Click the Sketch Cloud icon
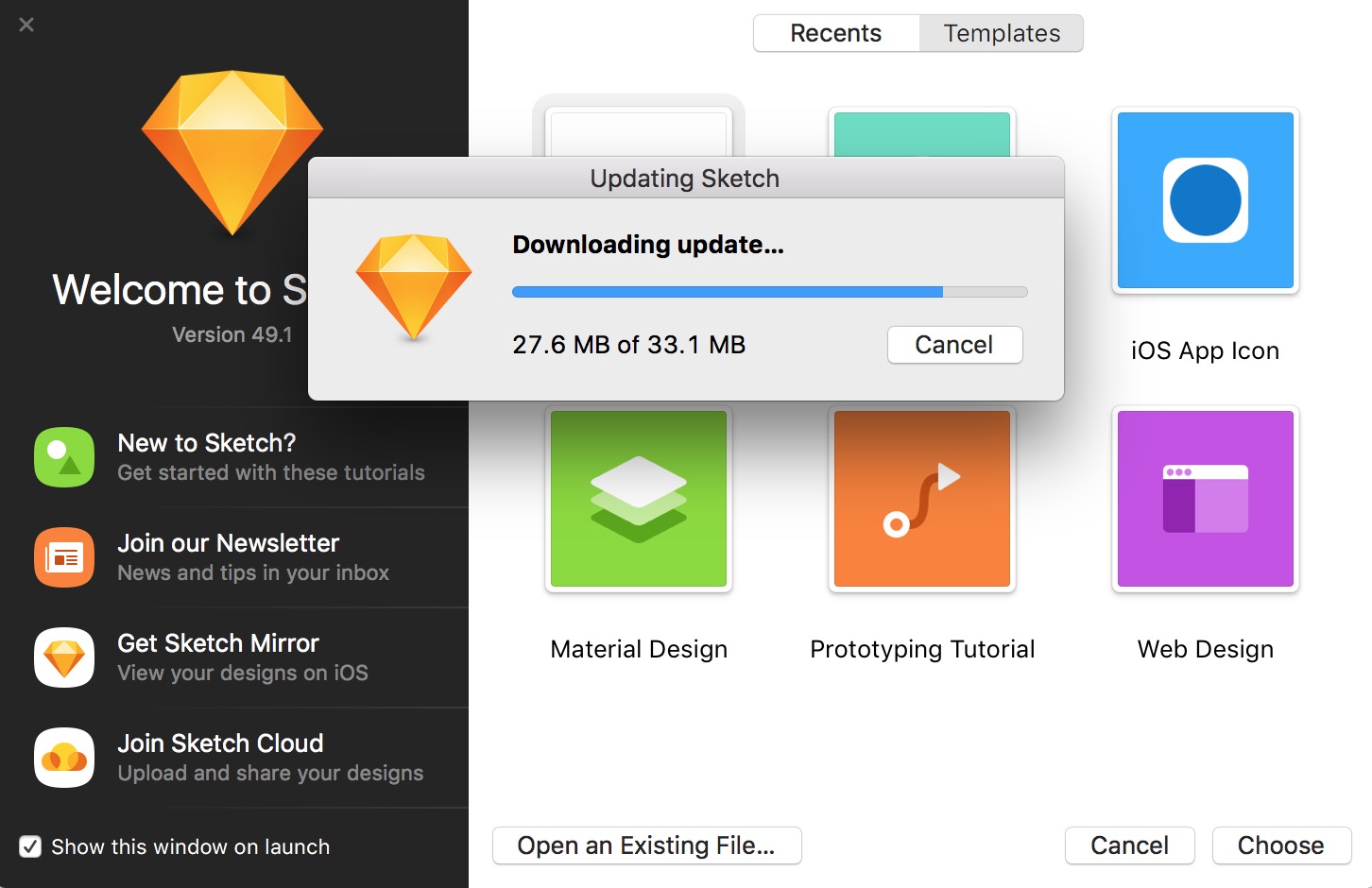 click(x=64, y=758)
